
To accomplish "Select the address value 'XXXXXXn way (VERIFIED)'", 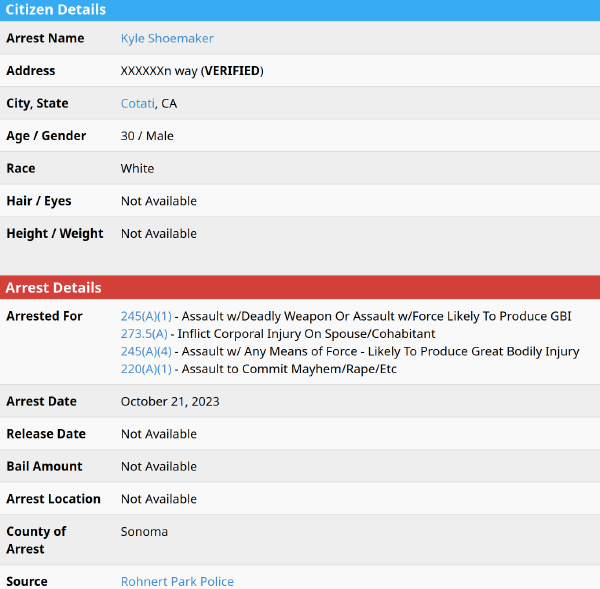I will tap(192, 71).
